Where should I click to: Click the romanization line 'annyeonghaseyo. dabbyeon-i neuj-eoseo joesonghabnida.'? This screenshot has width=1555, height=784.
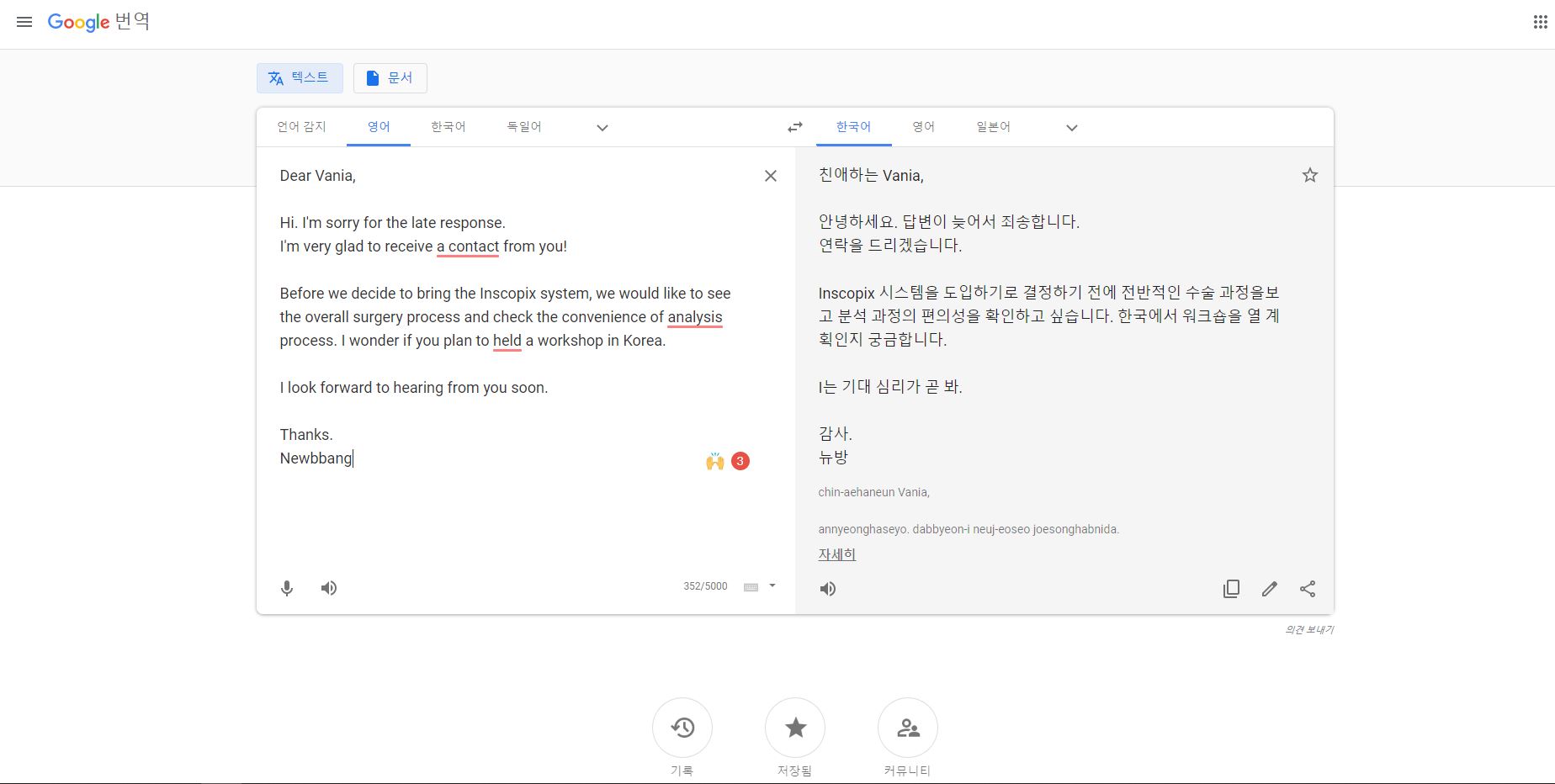[969, 529]
